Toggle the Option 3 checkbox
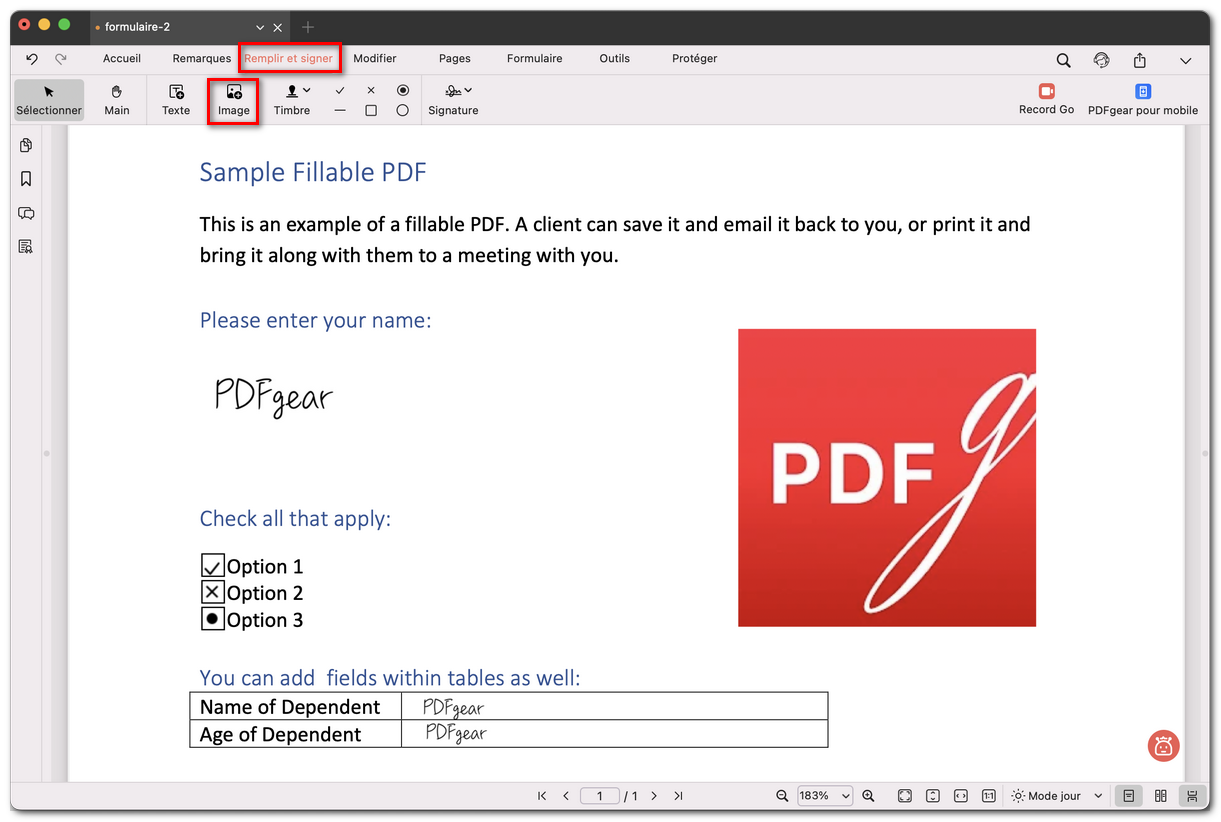 (x=213, y=619)
